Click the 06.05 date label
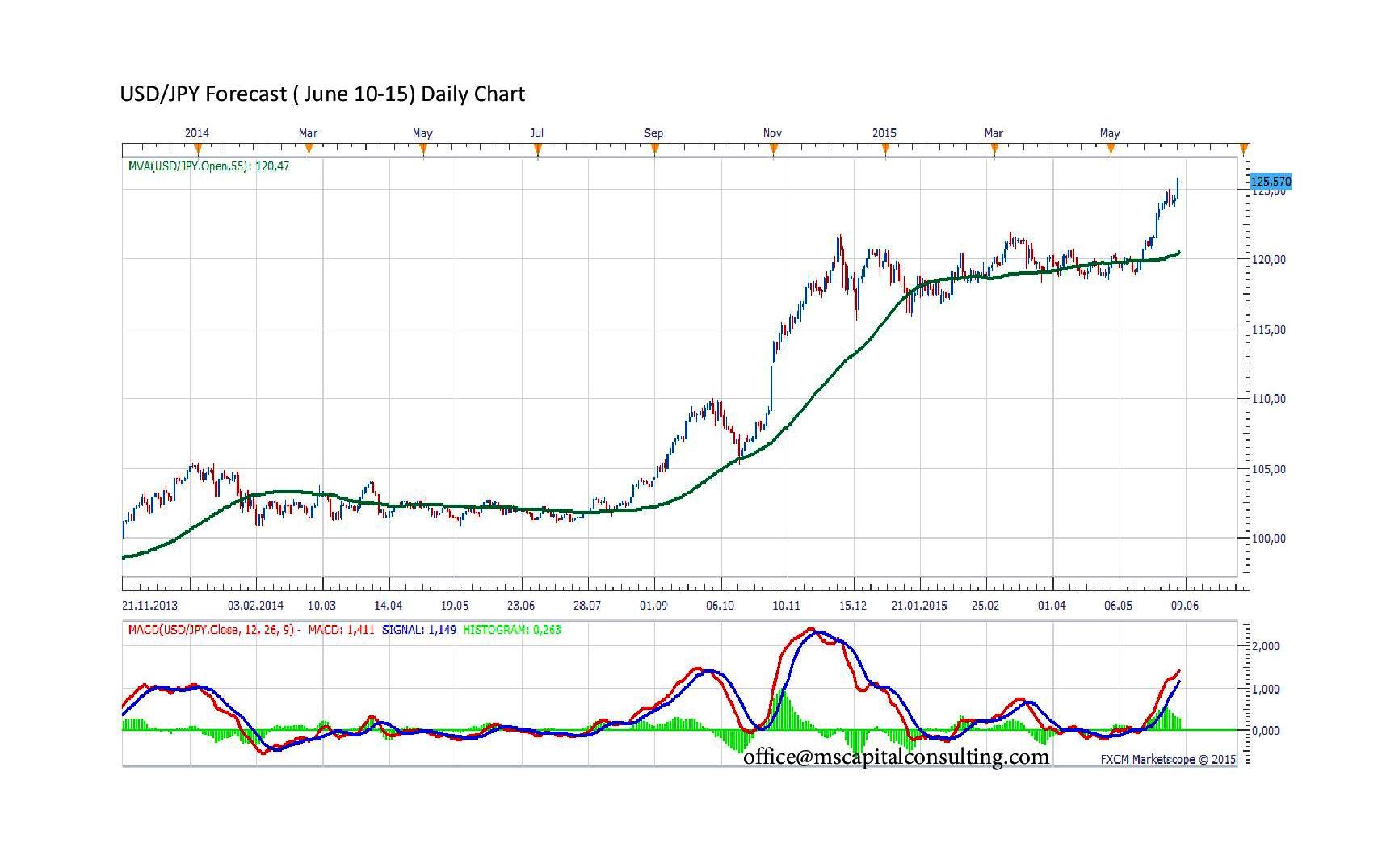The image size is (1378, 868). click(1118, 606)
